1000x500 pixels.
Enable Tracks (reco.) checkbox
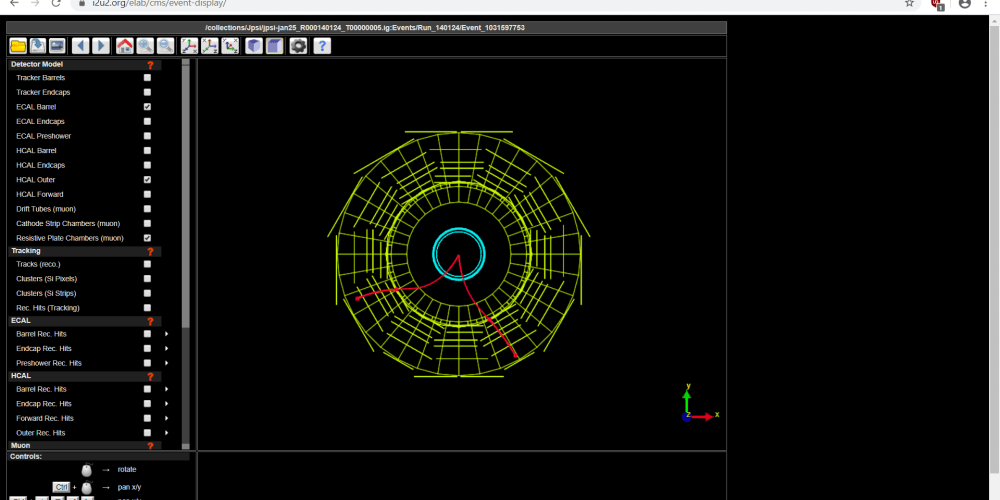coord(148,264)
